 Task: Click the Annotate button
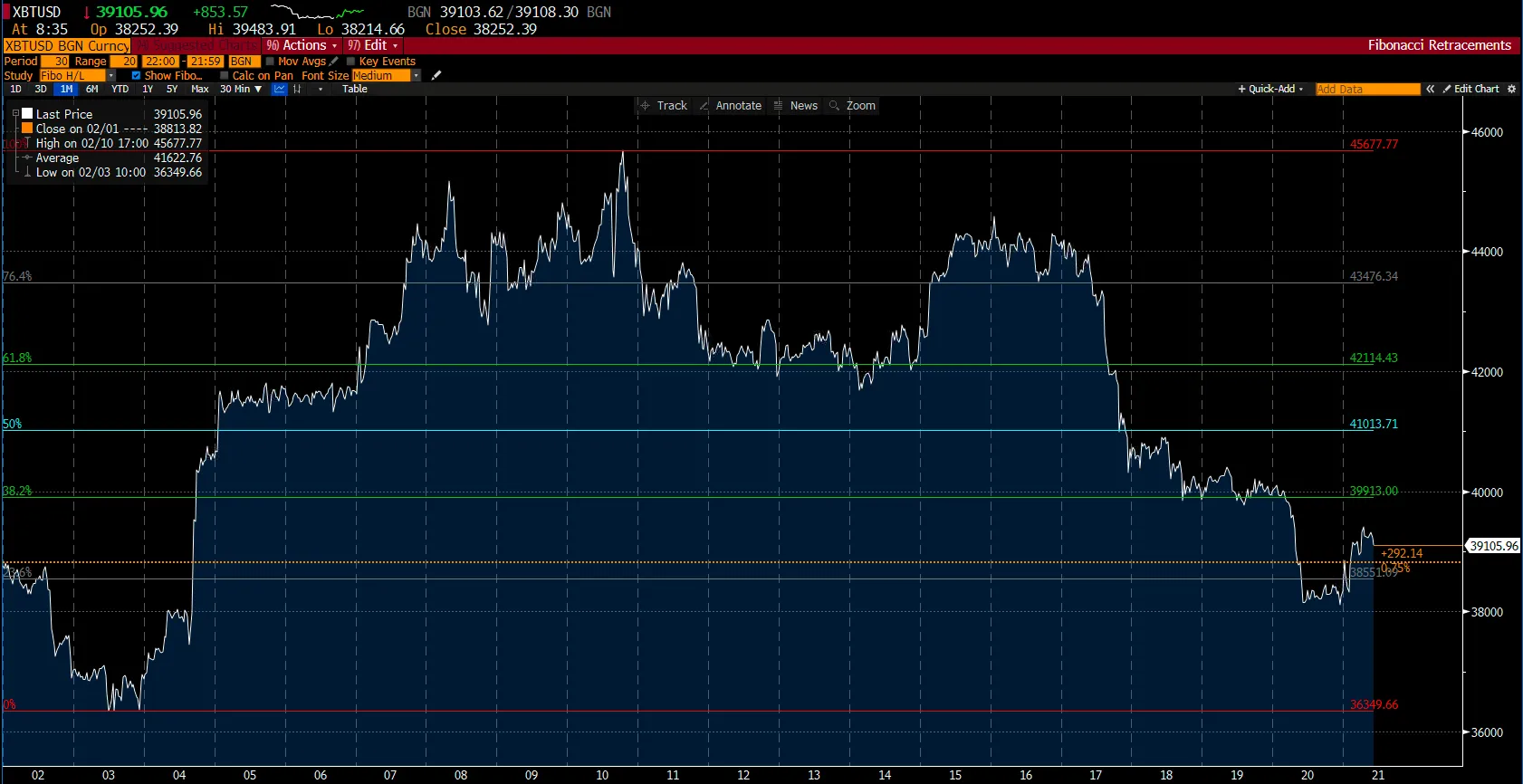point(731,106)
